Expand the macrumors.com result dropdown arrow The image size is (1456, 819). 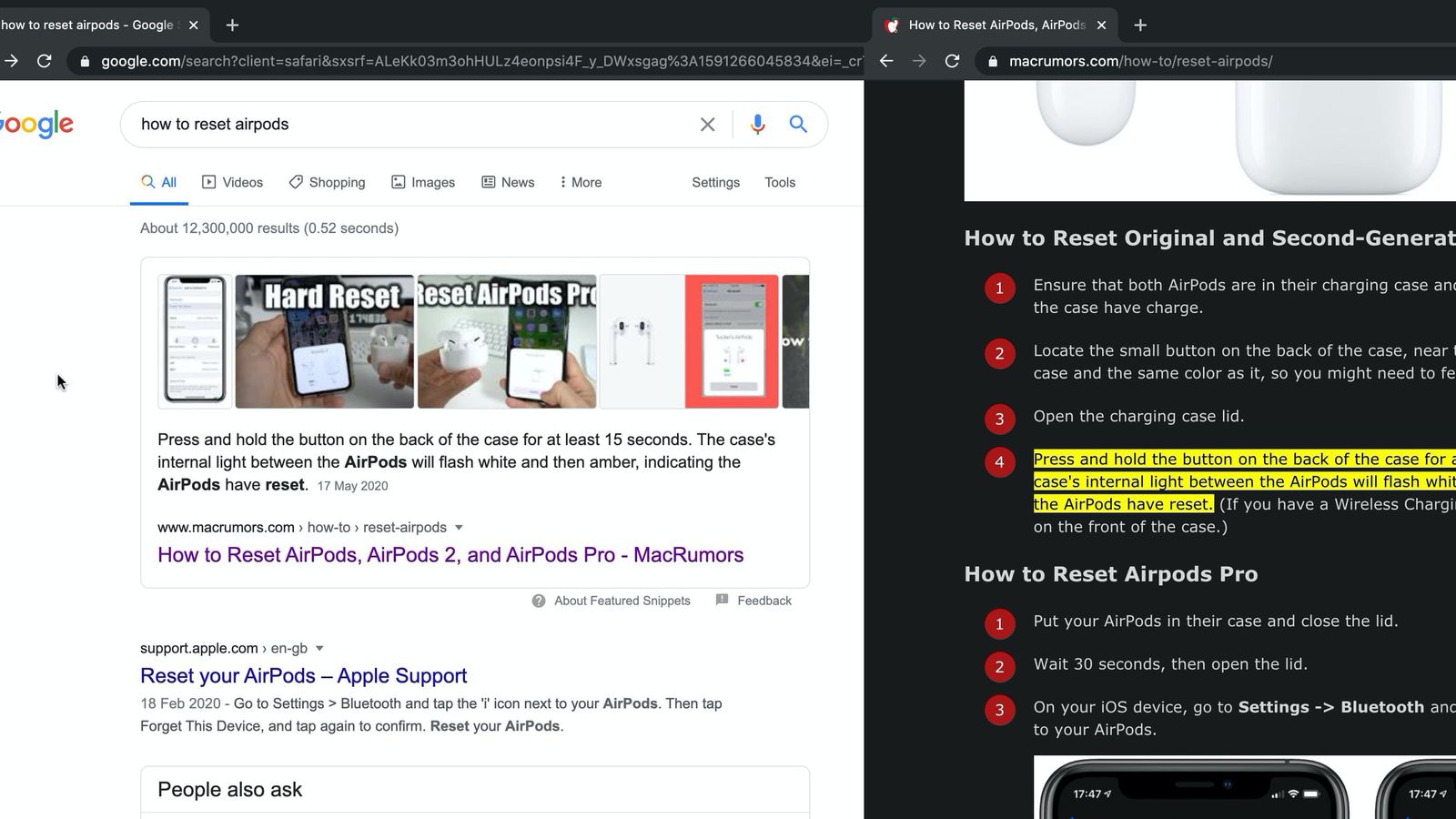pyautogui.click(x=459, y=528)
